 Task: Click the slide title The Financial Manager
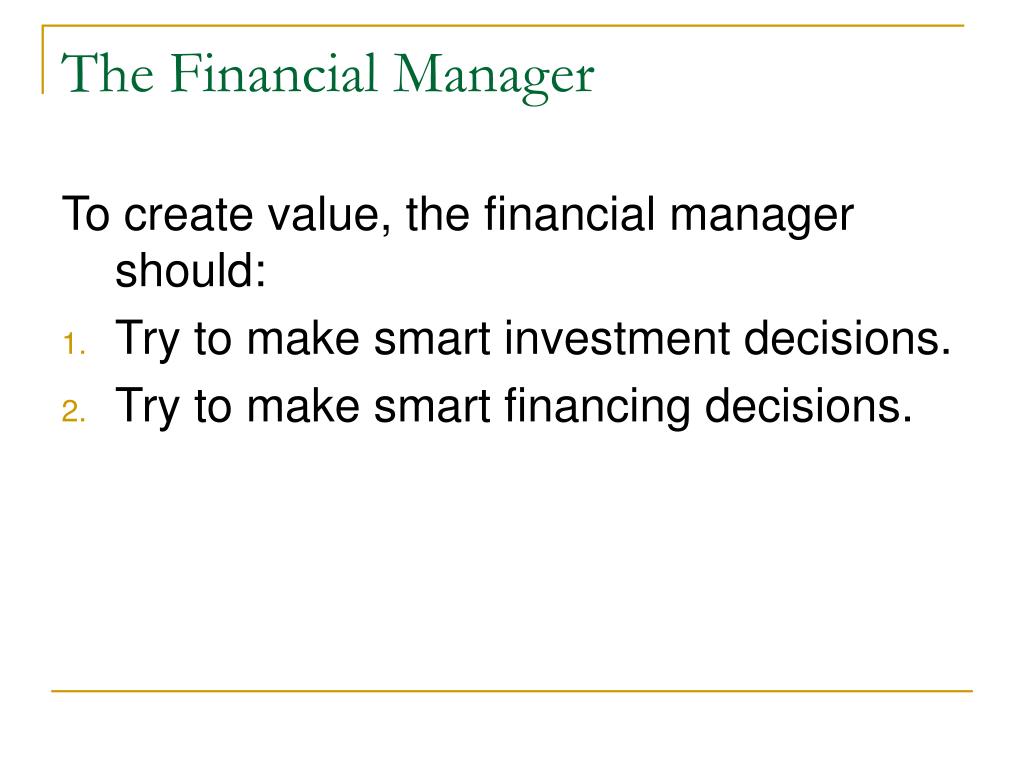(328, 76)
